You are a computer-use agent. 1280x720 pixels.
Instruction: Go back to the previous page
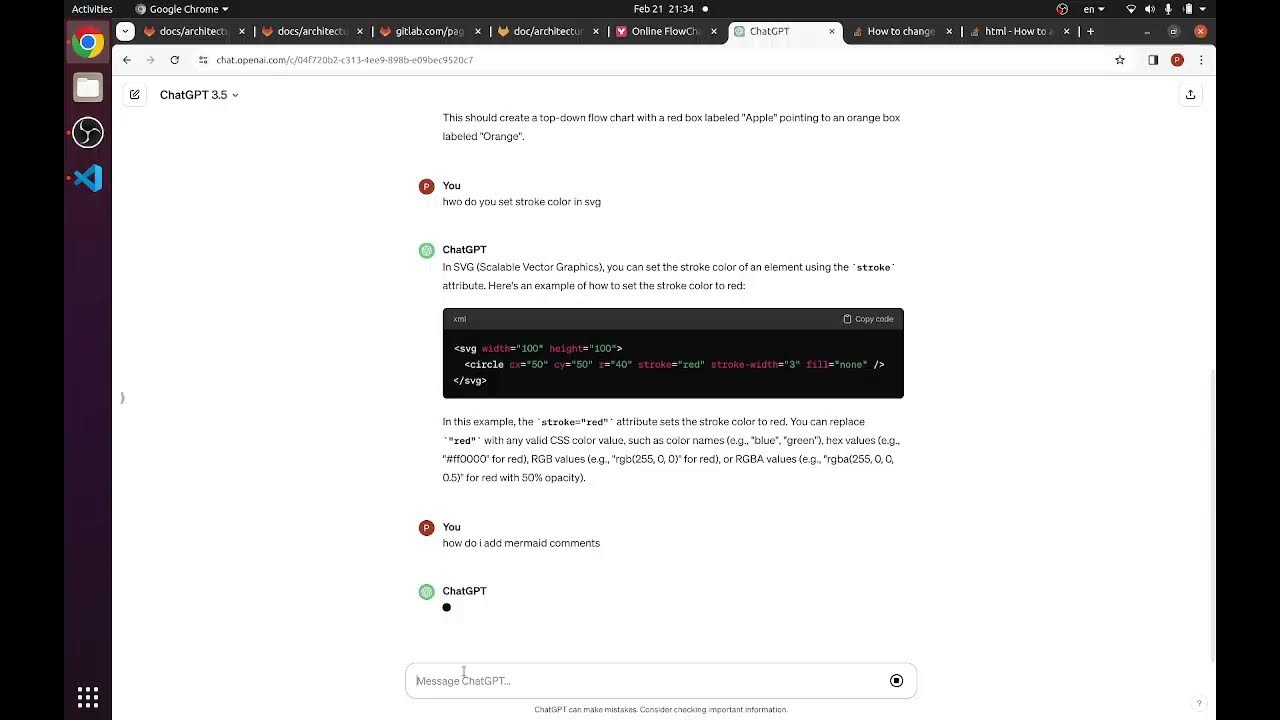tap(126, 60)
